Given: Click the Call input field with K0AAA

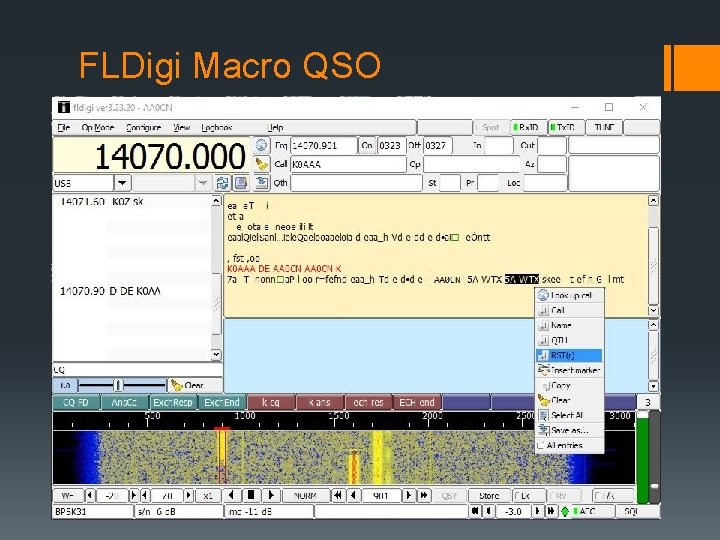Looking at the screenshot, I should point(348,164).
